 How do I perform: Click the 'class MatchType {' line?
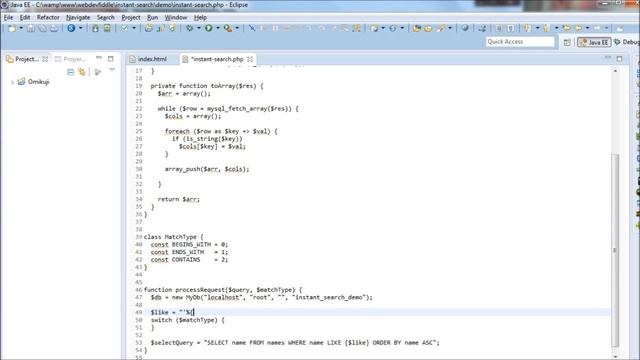(x=173, y=237)
